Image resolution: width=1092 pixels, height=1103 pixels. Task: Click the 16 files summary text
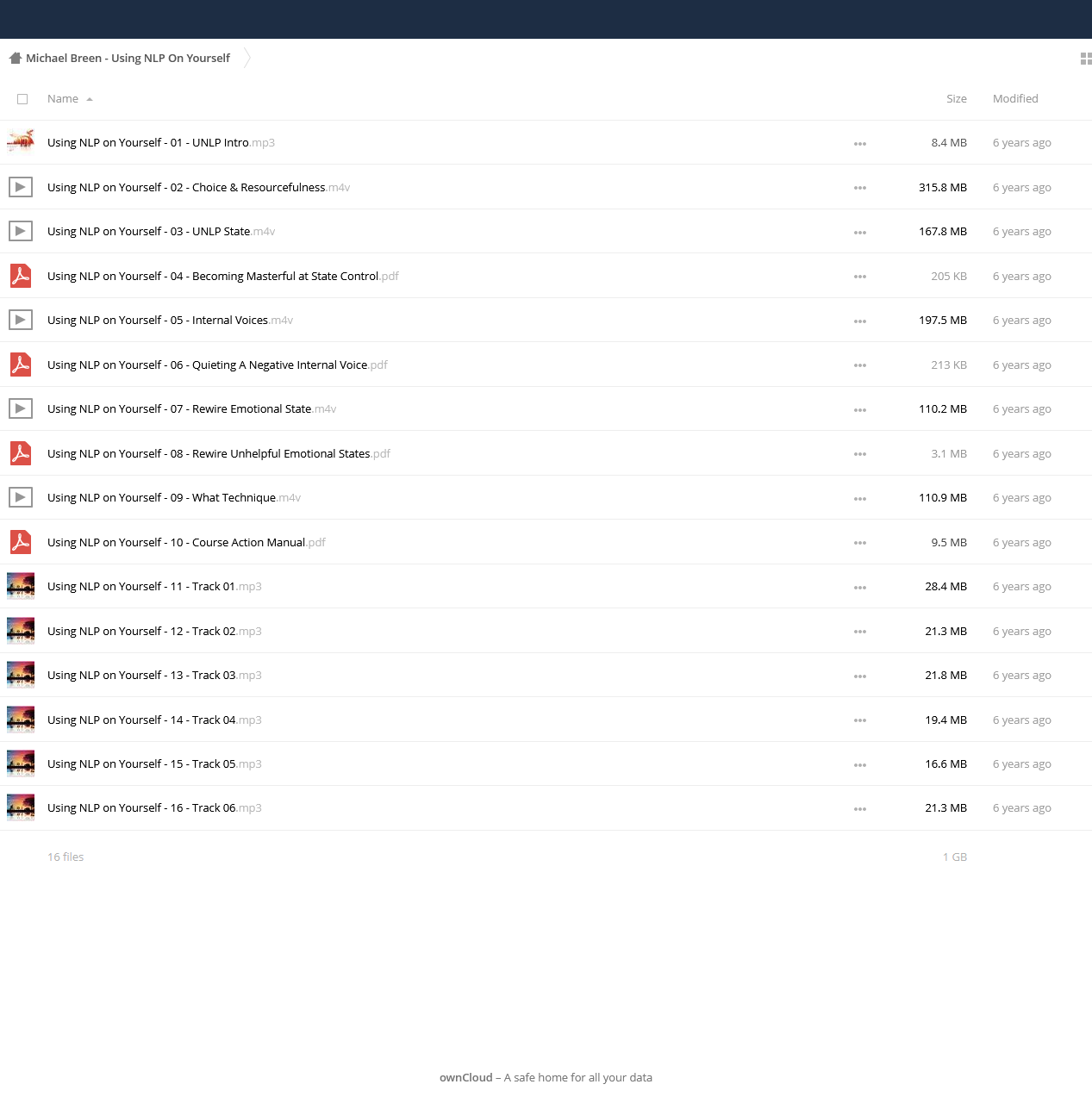point(66,857)
